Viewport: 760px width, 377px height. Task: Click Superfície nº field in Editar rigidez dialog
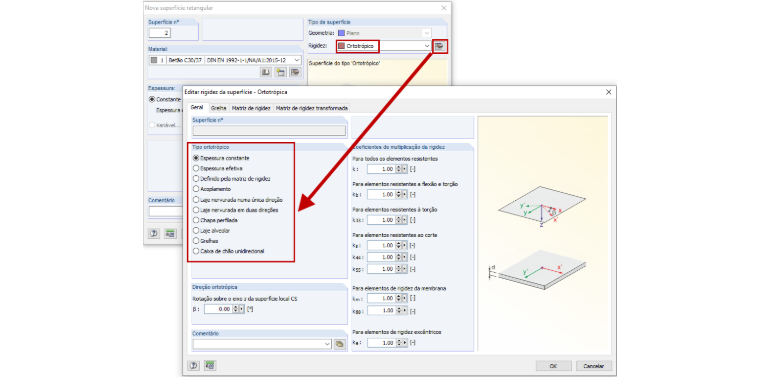pyautogui.click(x=269, y=130)
